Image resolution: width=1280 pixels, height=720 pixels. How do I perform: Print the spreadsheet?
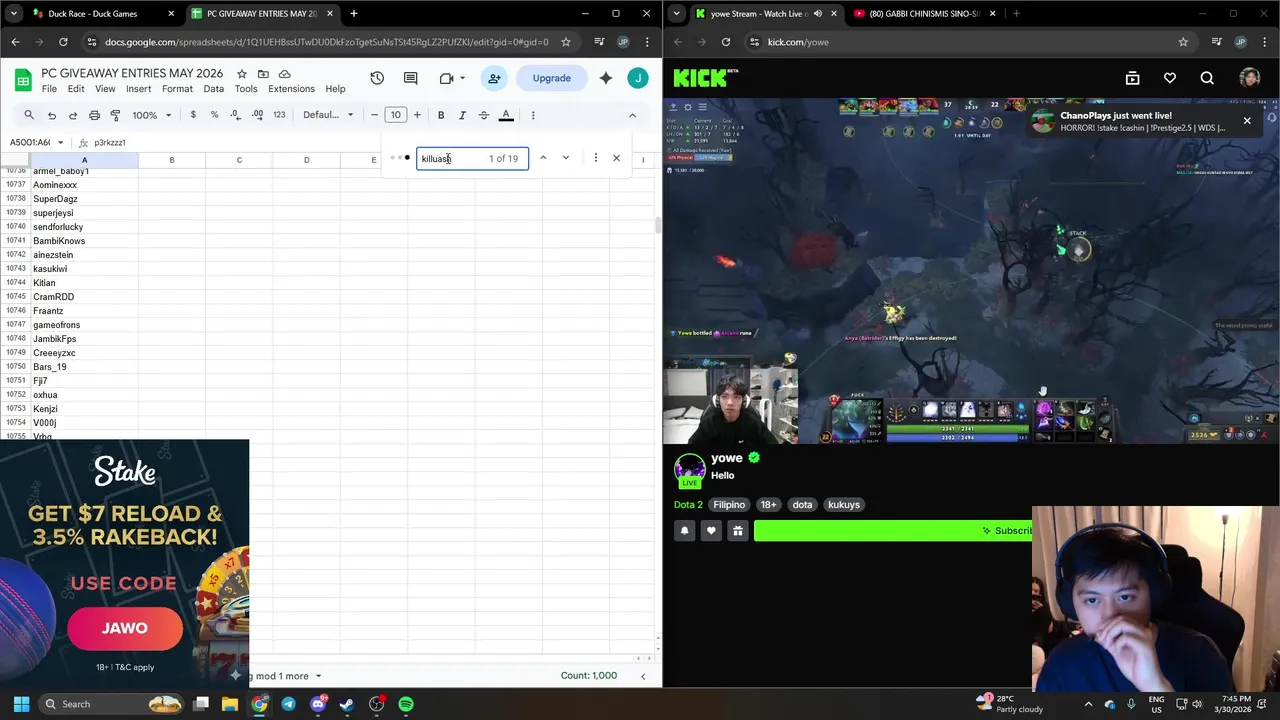(x=94, y=115)
